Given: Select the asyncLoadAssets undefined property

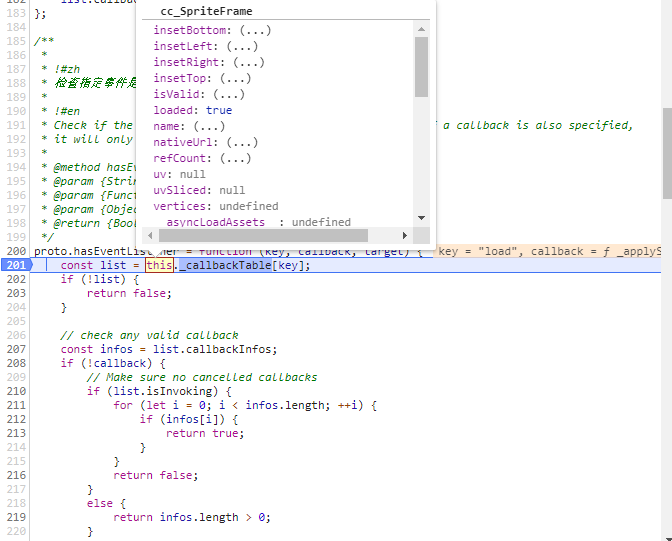Looking at the screenshot, I should click(258, 222).
